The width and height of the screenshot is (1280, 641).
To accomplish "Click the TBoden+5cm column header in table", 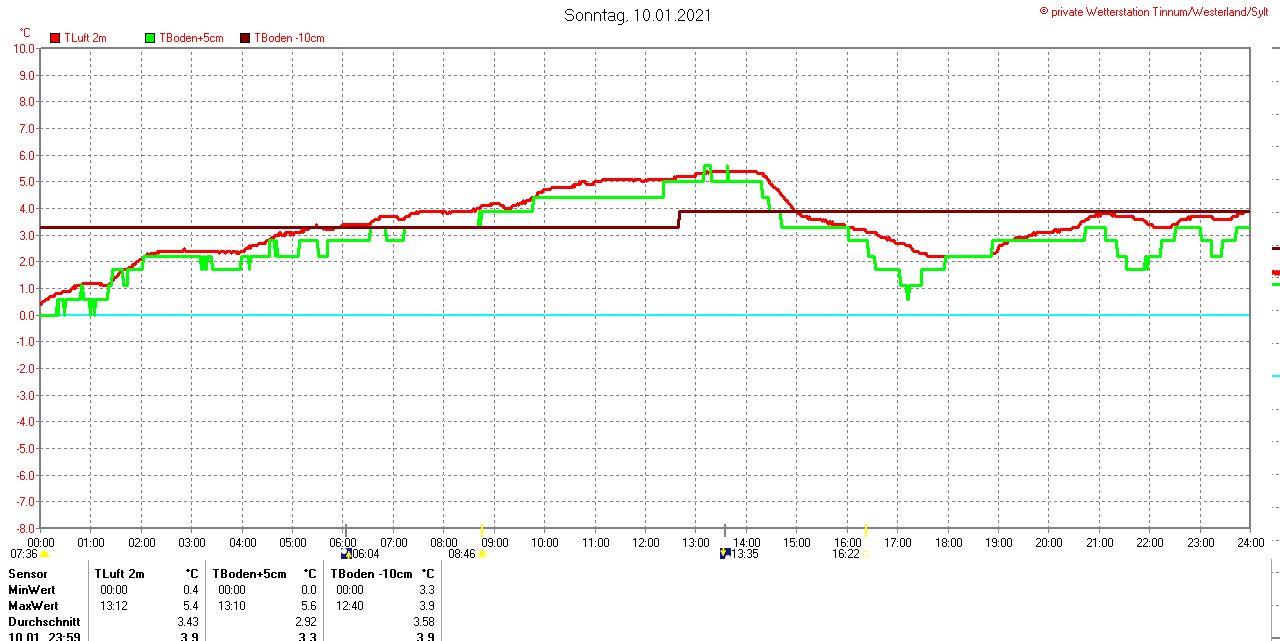I will (249, 574).
